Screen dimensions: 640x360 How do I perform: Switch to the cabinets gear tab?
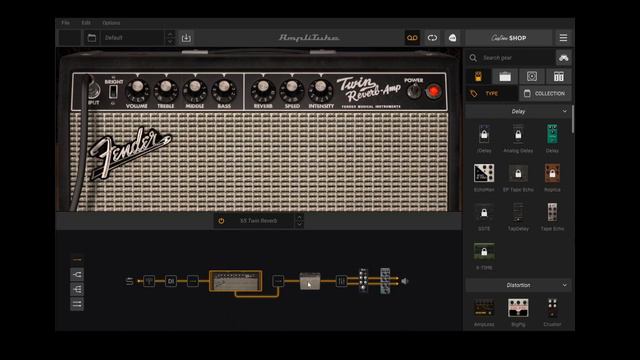coord(532,76)
